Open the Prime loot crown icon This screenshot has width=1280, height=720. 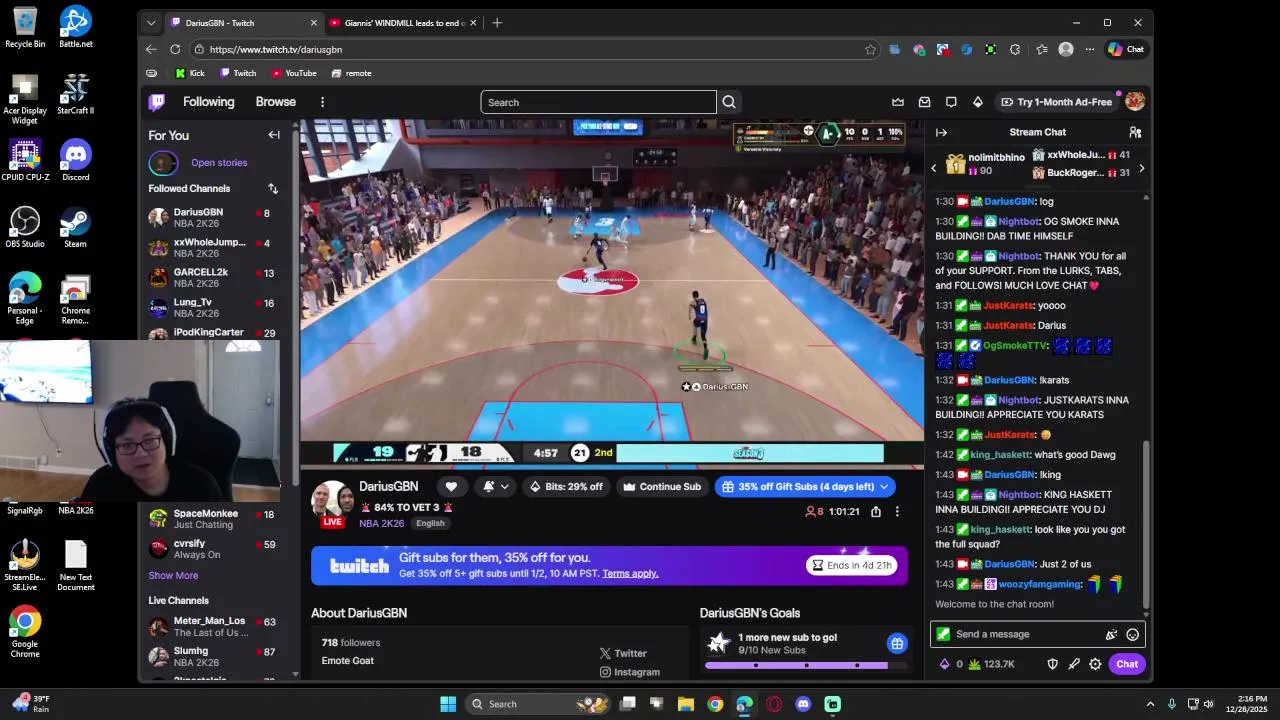pos(898,102)
